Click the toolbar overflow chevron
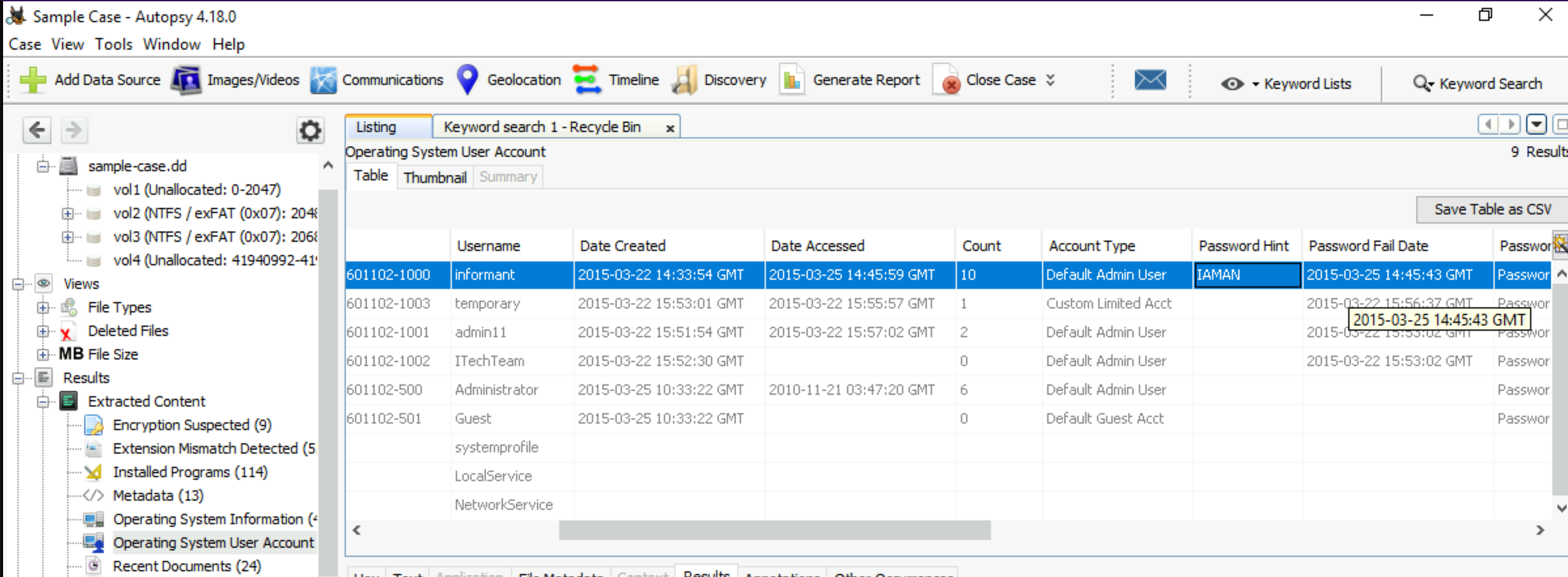Viewport: 1568px width, 577px height. (1050, 80)
